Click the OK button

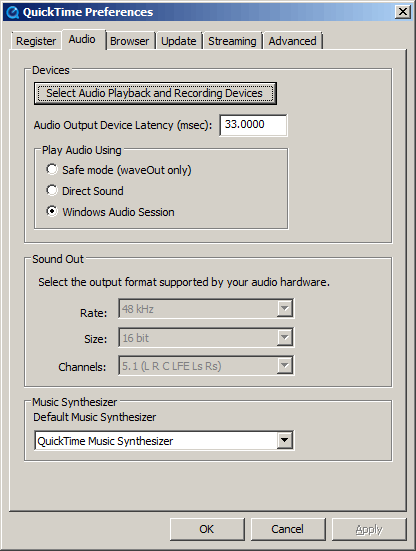(x=207, y=529)
